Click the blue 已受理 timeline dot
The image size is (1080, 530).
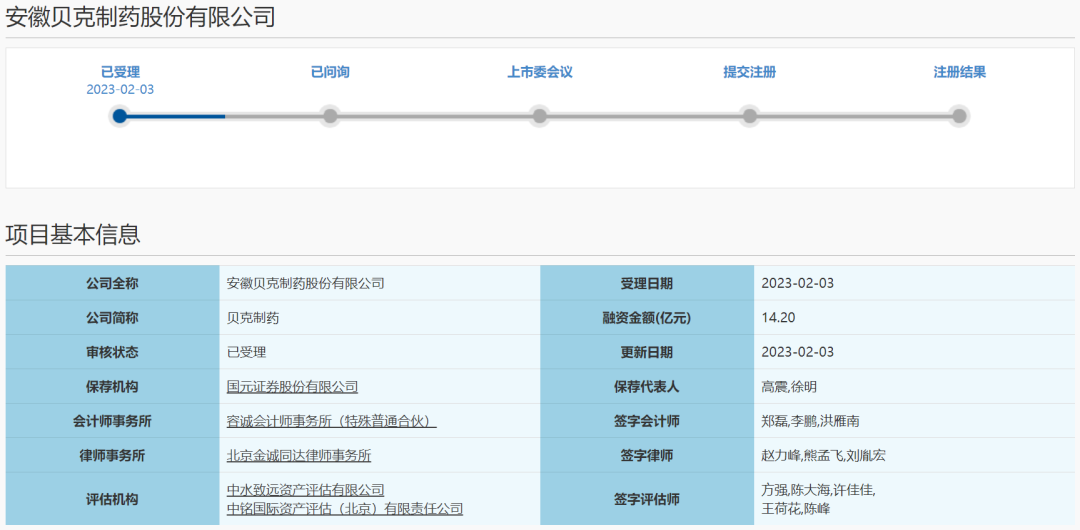coord(120,116)
